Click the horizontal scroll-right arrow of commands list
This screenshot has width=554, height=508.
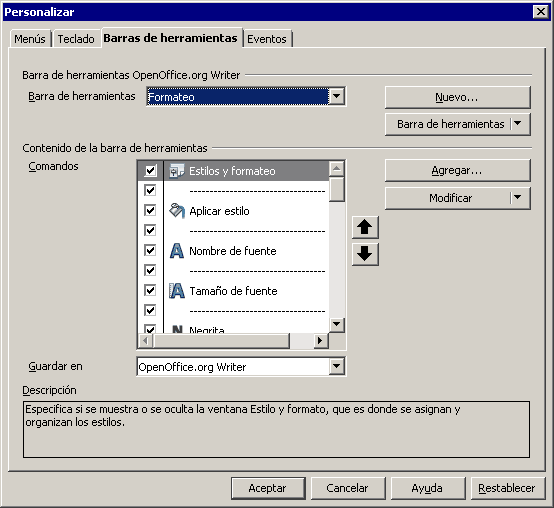point(321,341)
